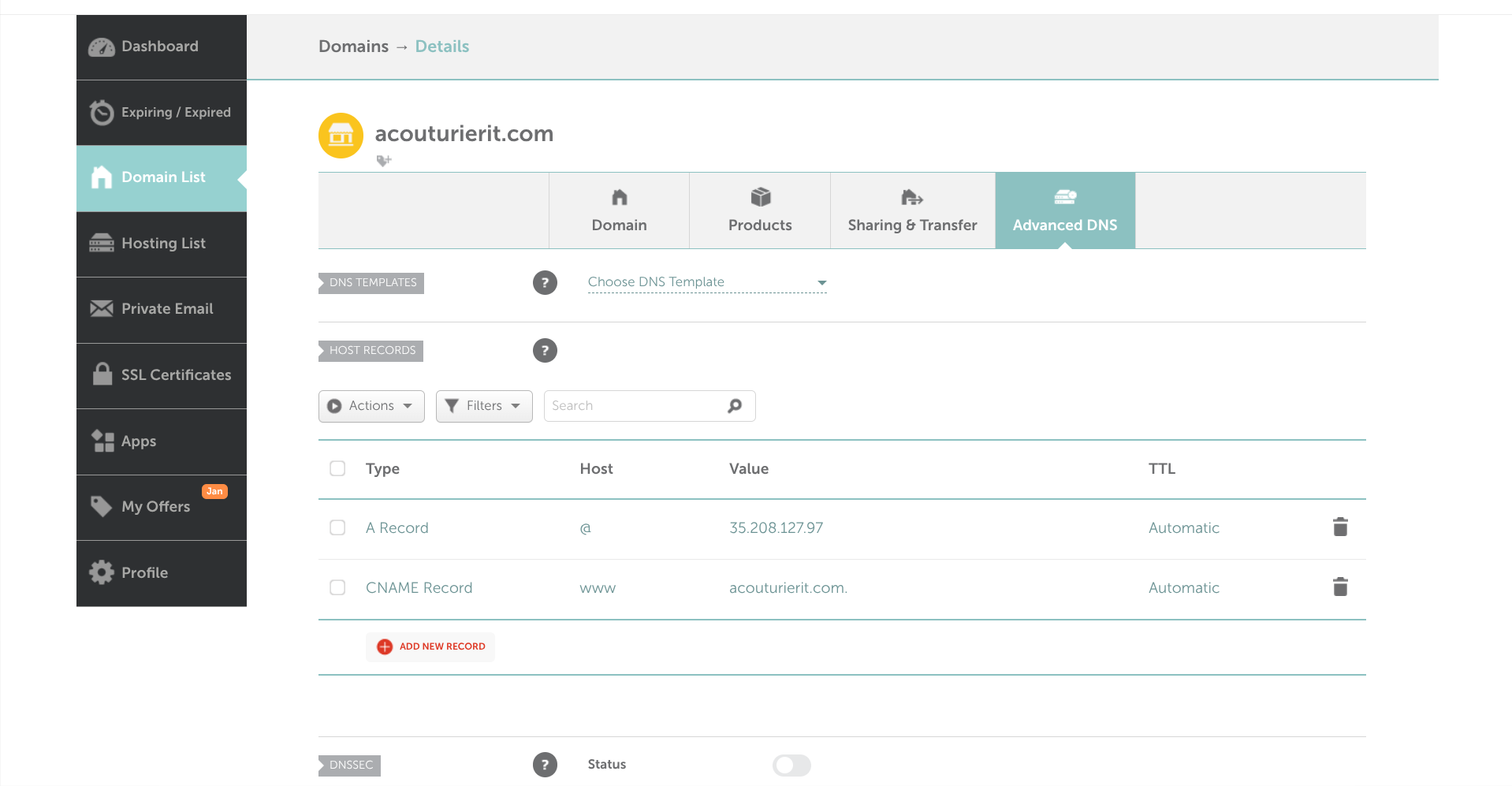This screenshot has height=786, width=1512.
Task: Click the DNS Templates help icon
Action: 545,282
